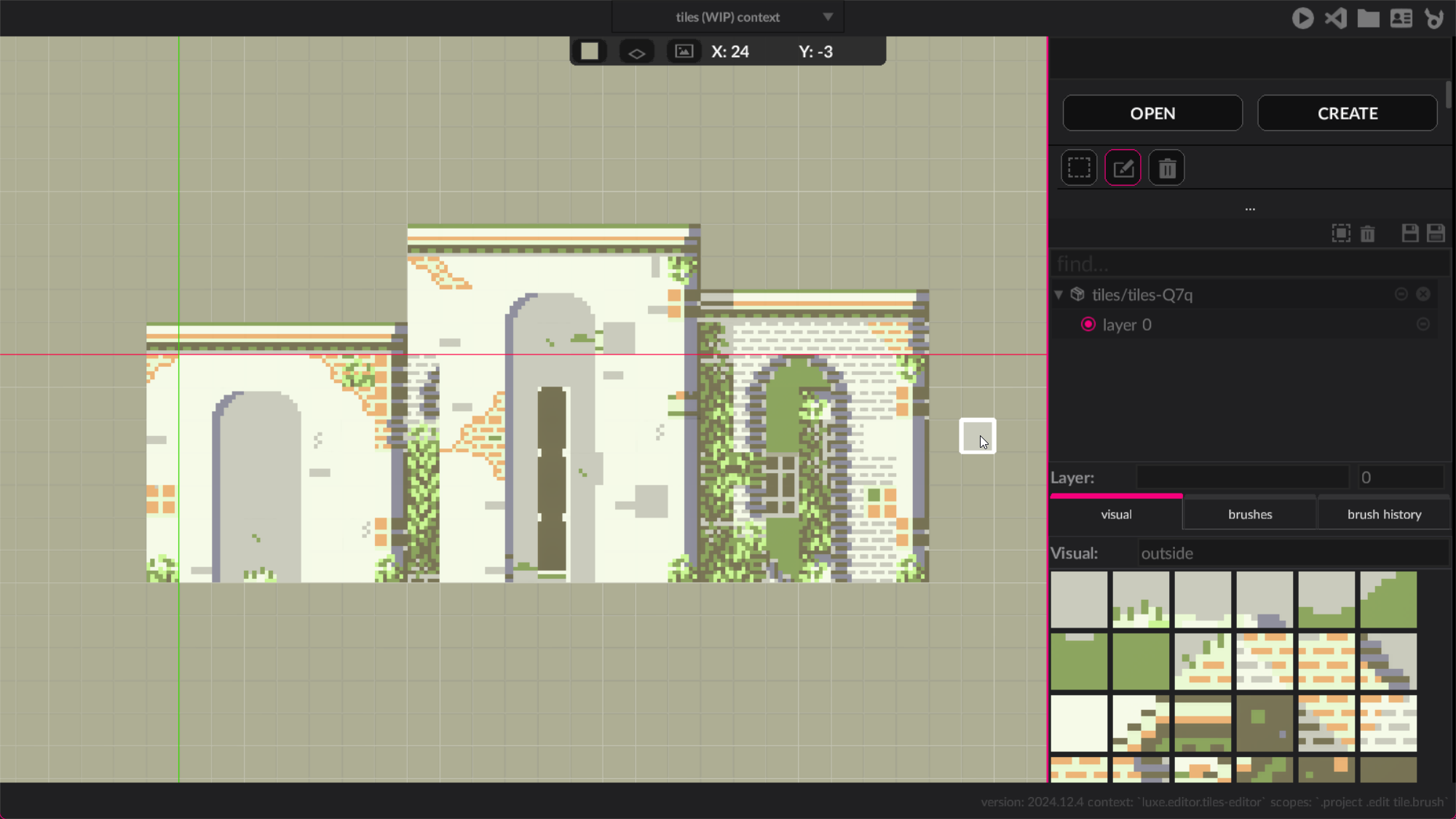Expand the three-dots section divider
Viewport: 1456px width, 819px height.
coord(1250,209)
